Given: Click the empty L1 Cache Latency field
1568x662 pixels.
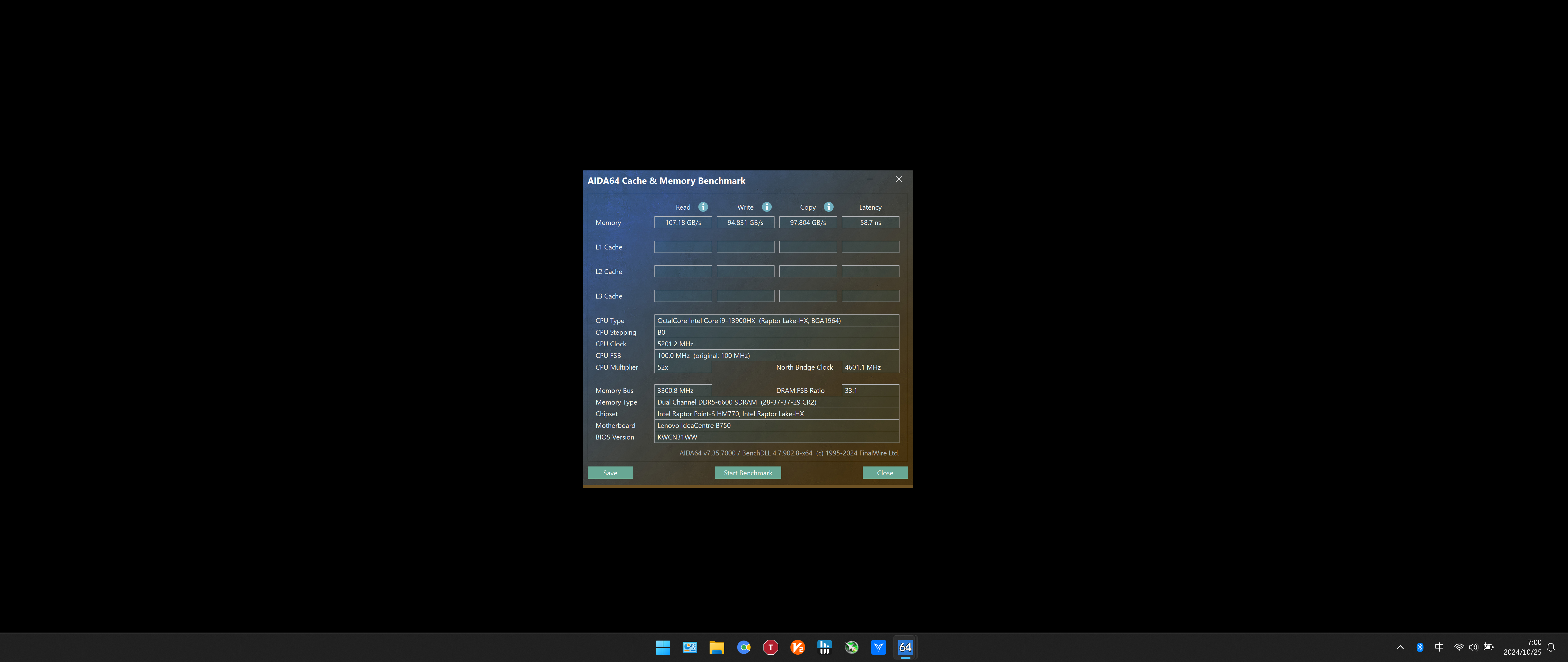Looking at the screenshot, I should (870, 247).
